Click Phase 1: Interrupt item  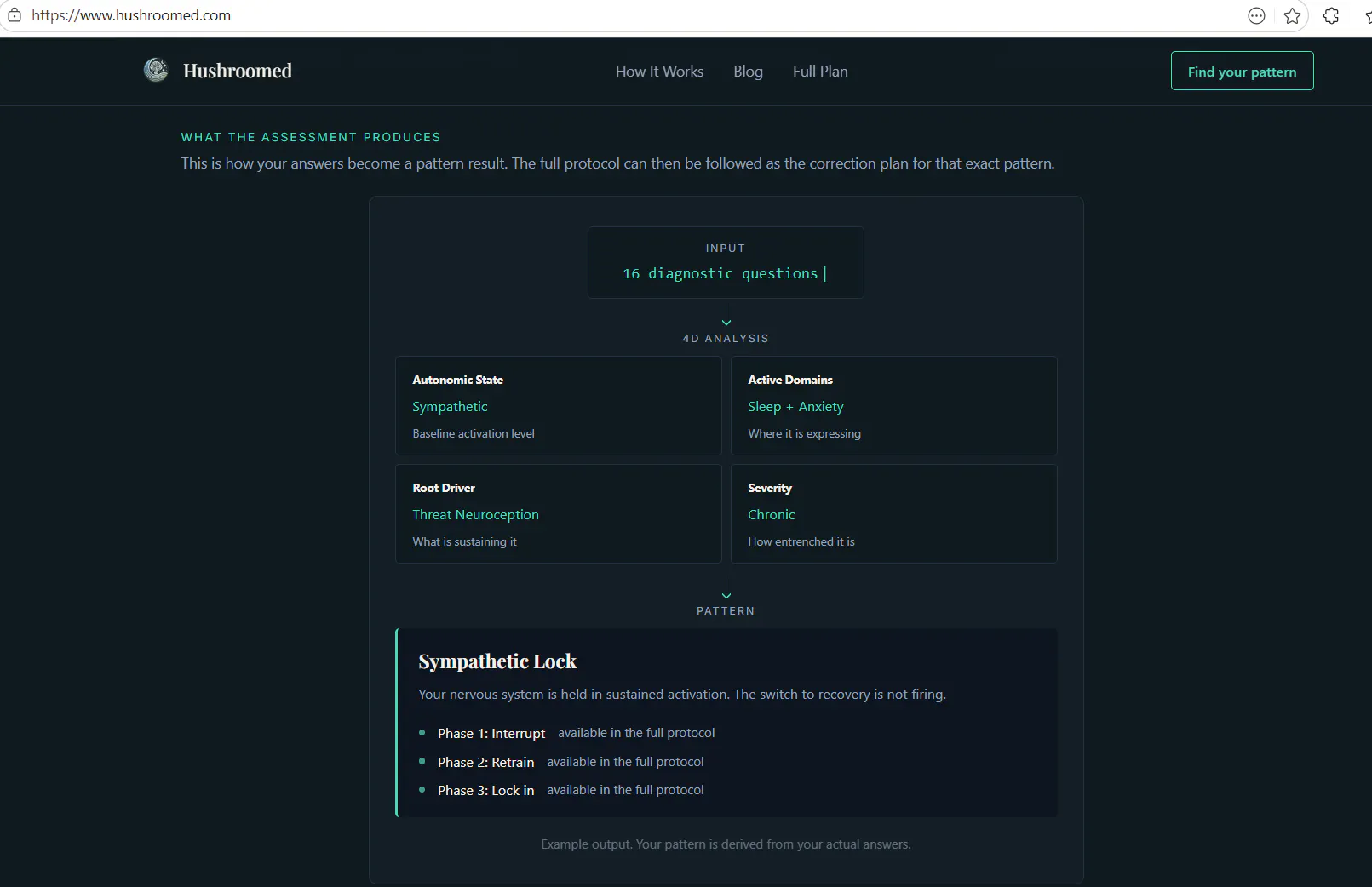point(491,733)
